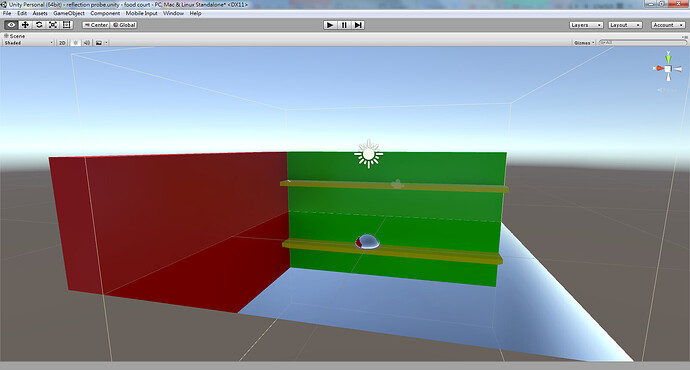Screen dimensions: 690x370
Task: Click the Pause button
Action: pyautogui.click(x=344, y=25)
